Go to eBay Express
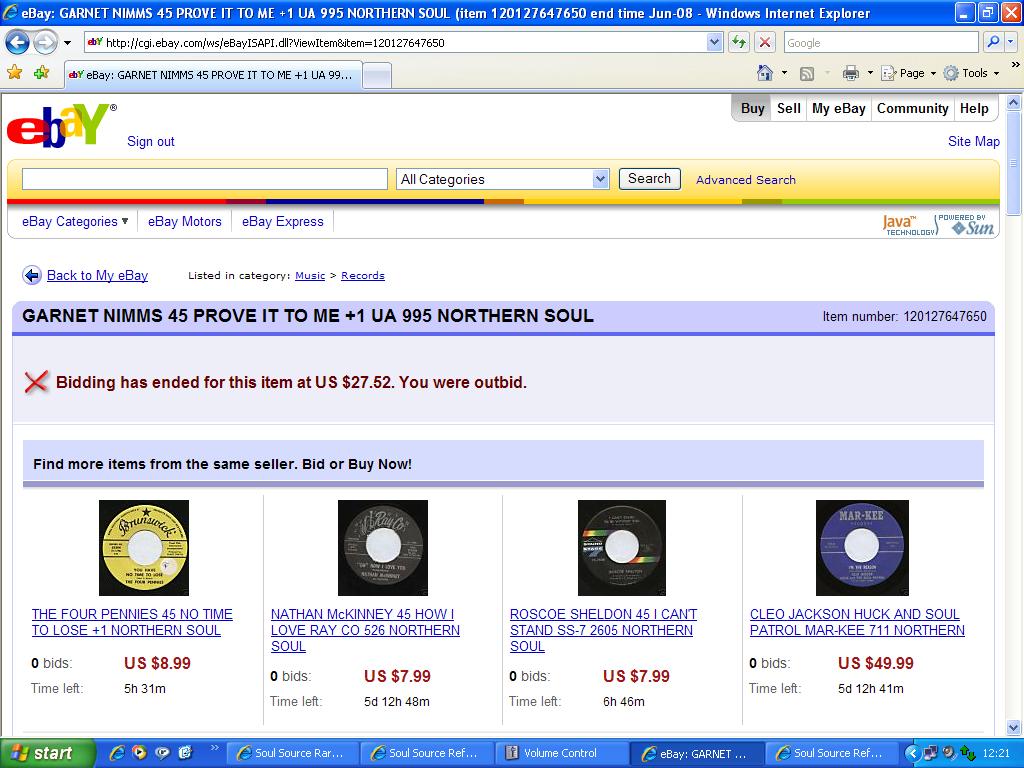The image size is (1024, 768). tap(283, 221)
